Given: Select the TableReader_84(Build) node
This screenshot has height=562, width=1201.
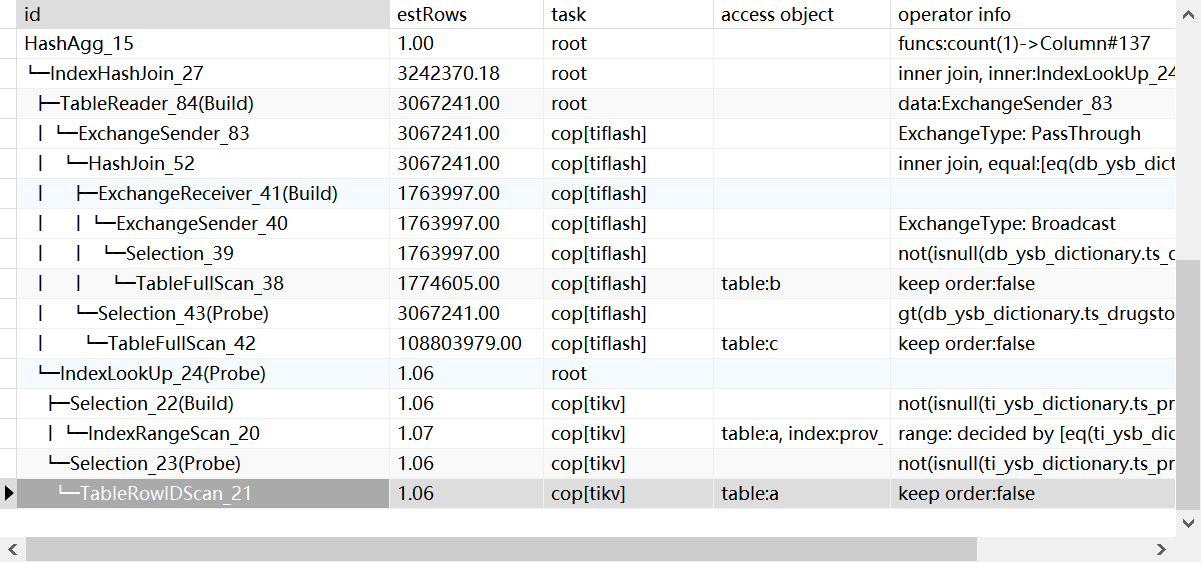Looking at the screenshot, I should point(156,104).
